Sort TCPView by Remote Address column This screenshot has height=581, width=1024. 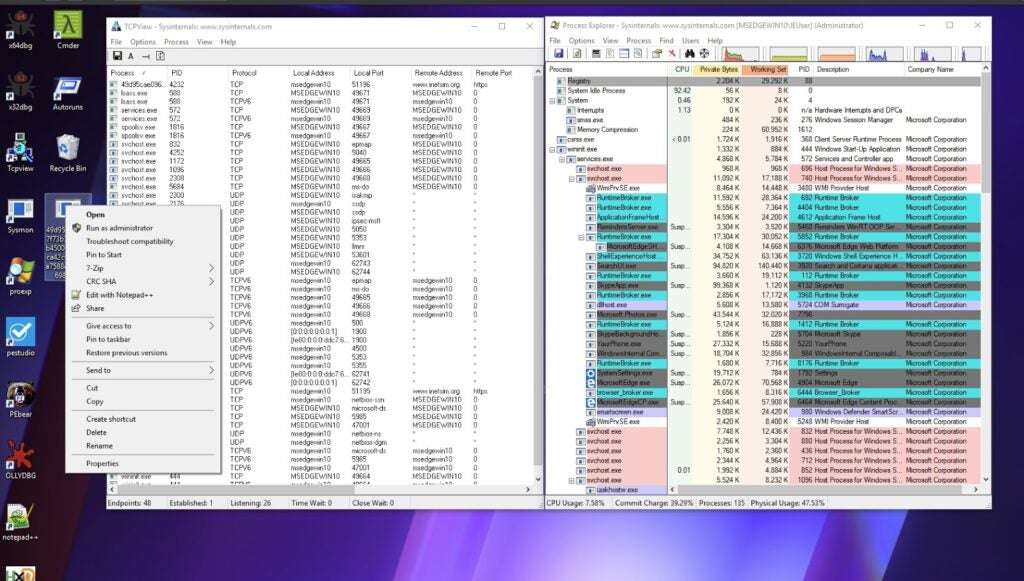pos(438,73)
